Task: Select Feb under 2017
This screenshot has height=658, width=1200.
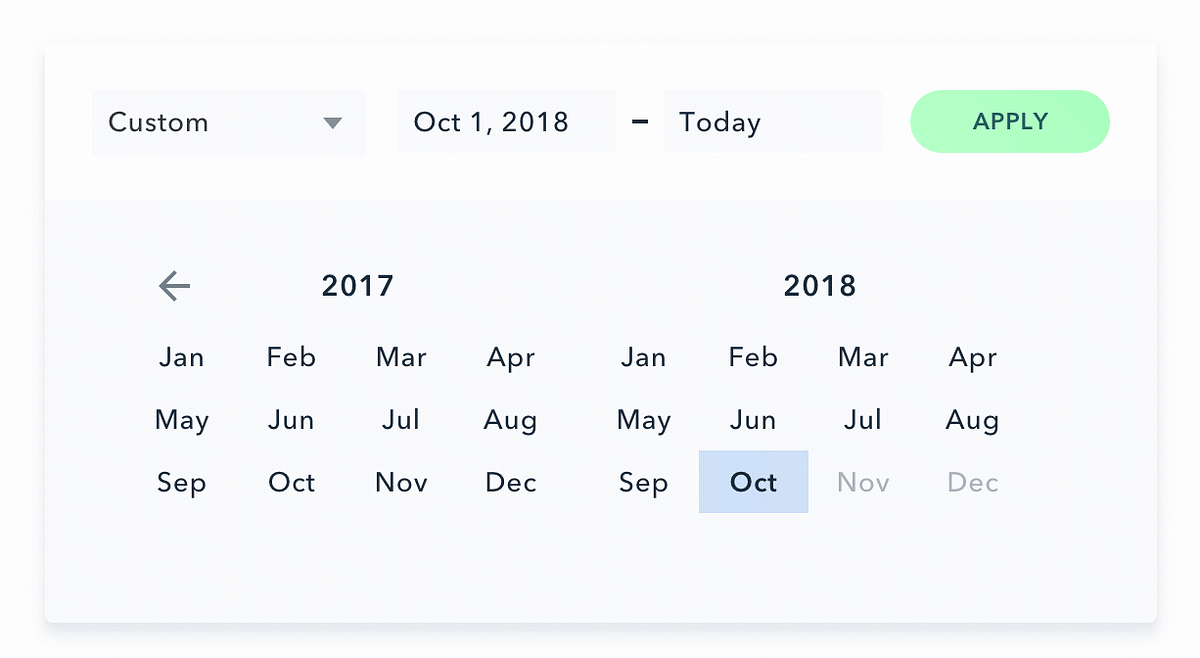Action: (x=291, y=357)
